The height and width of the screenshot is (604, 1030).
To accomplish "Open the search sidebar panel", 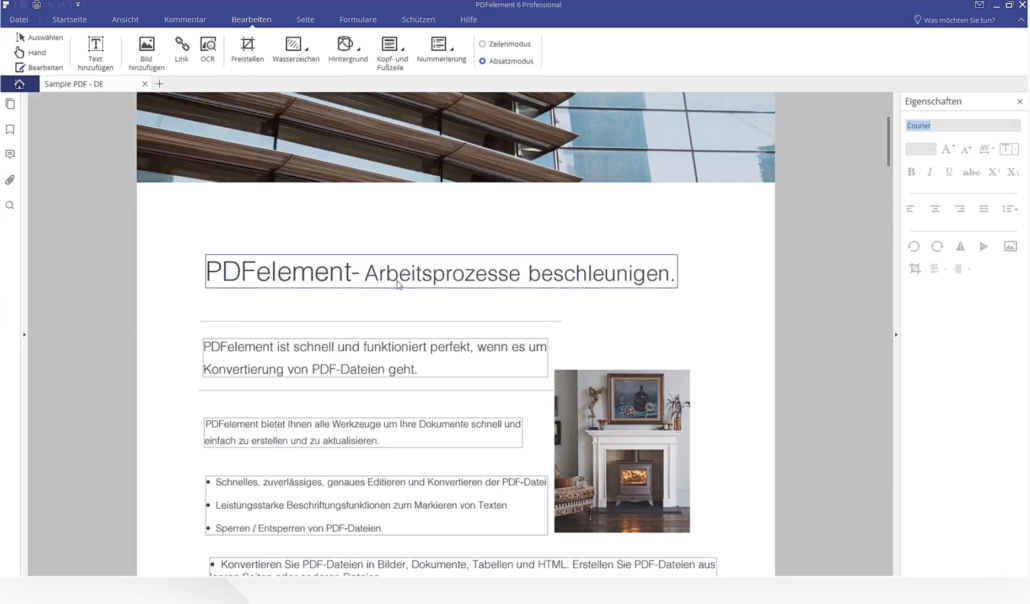I will pyautogui.click(x=10, y=206).
